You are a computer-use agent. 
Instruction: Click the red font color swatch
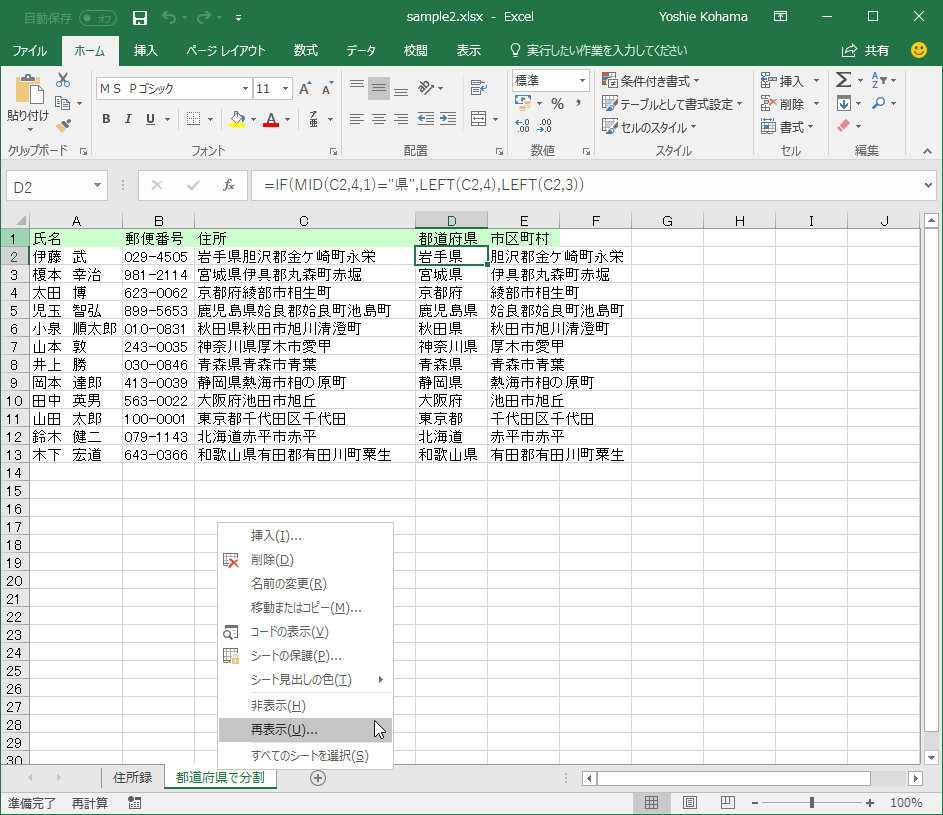click(x=271, y=119)
